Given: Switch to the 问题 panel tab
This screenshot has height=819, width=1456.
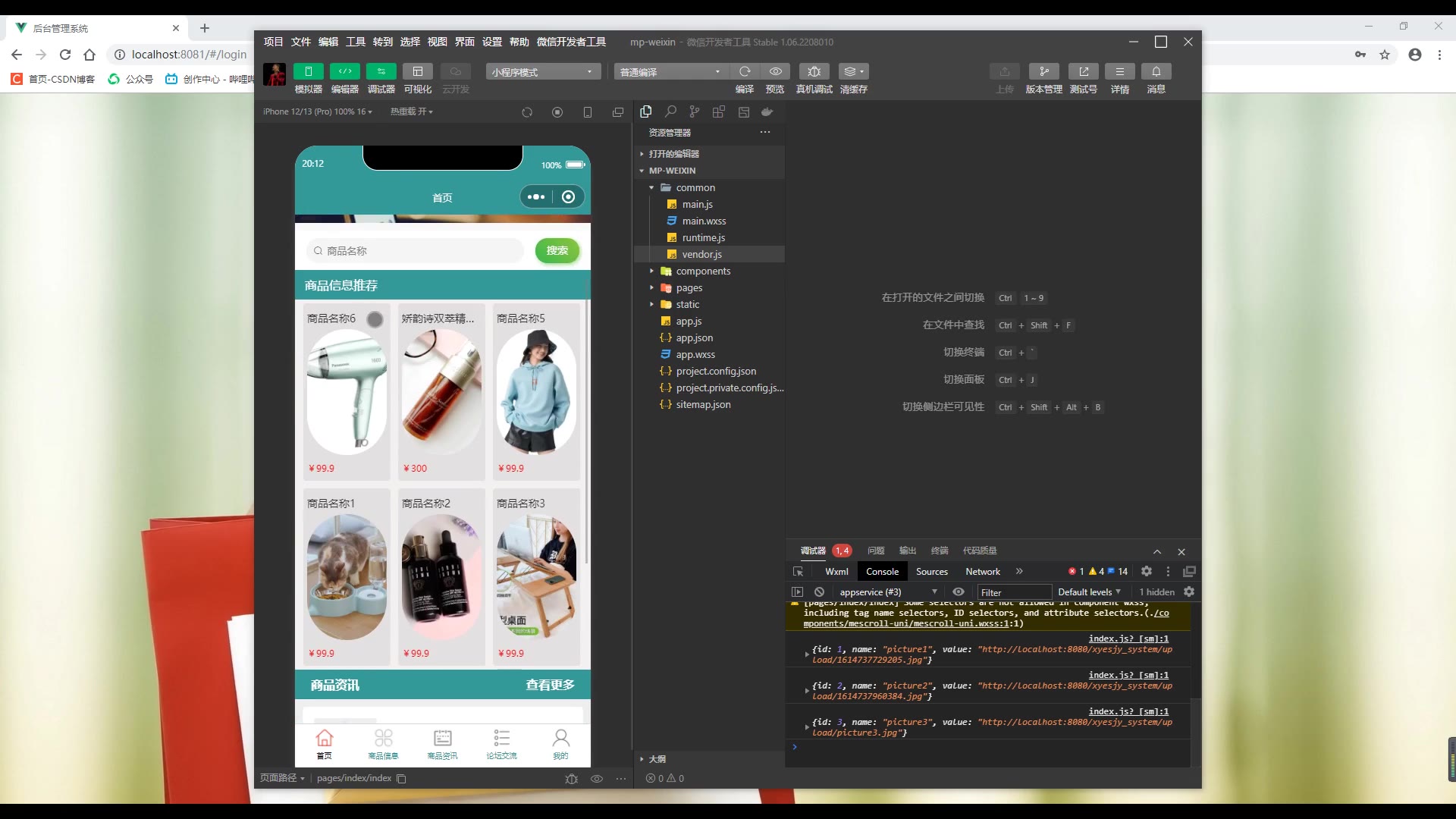Looking at the screenshot, I should (x=876, y=551).
